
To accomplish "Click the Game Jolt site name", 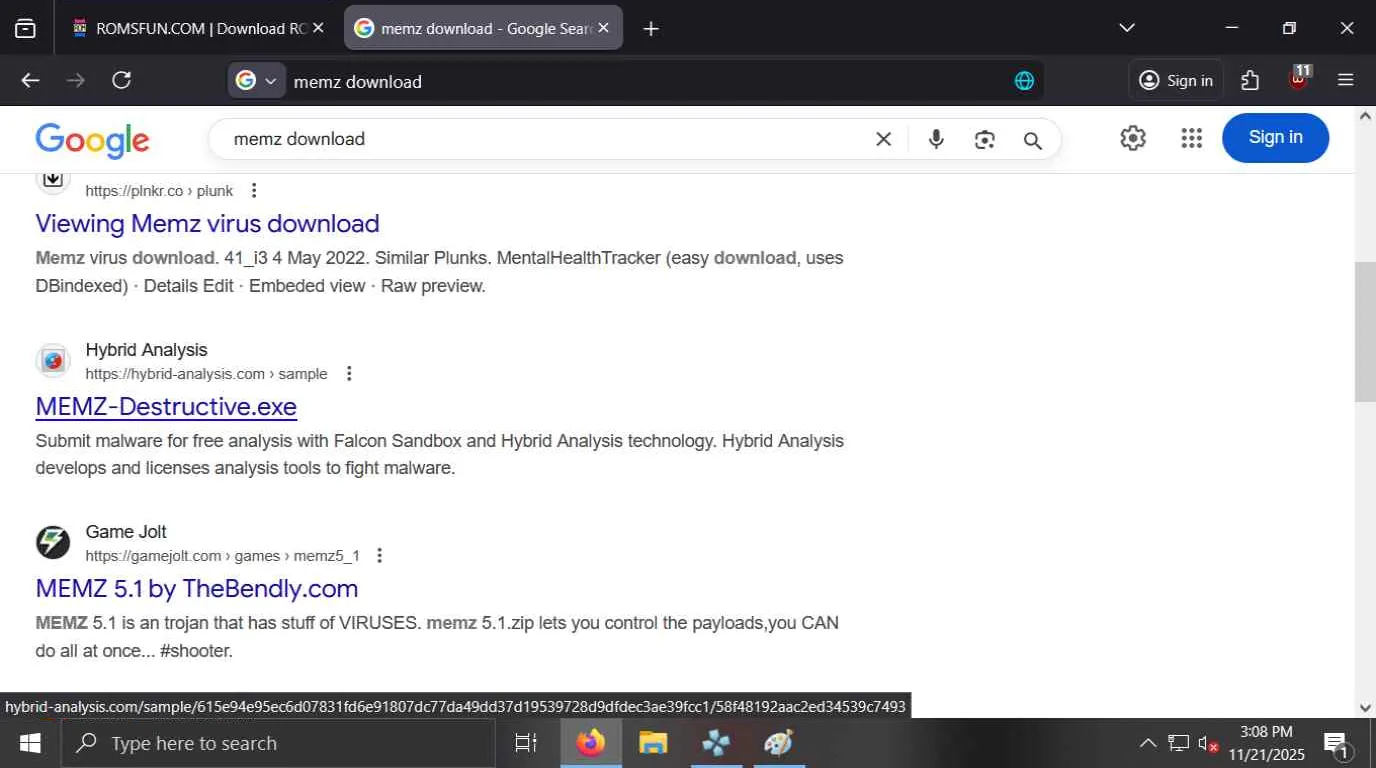I will [x=126, y=532].
